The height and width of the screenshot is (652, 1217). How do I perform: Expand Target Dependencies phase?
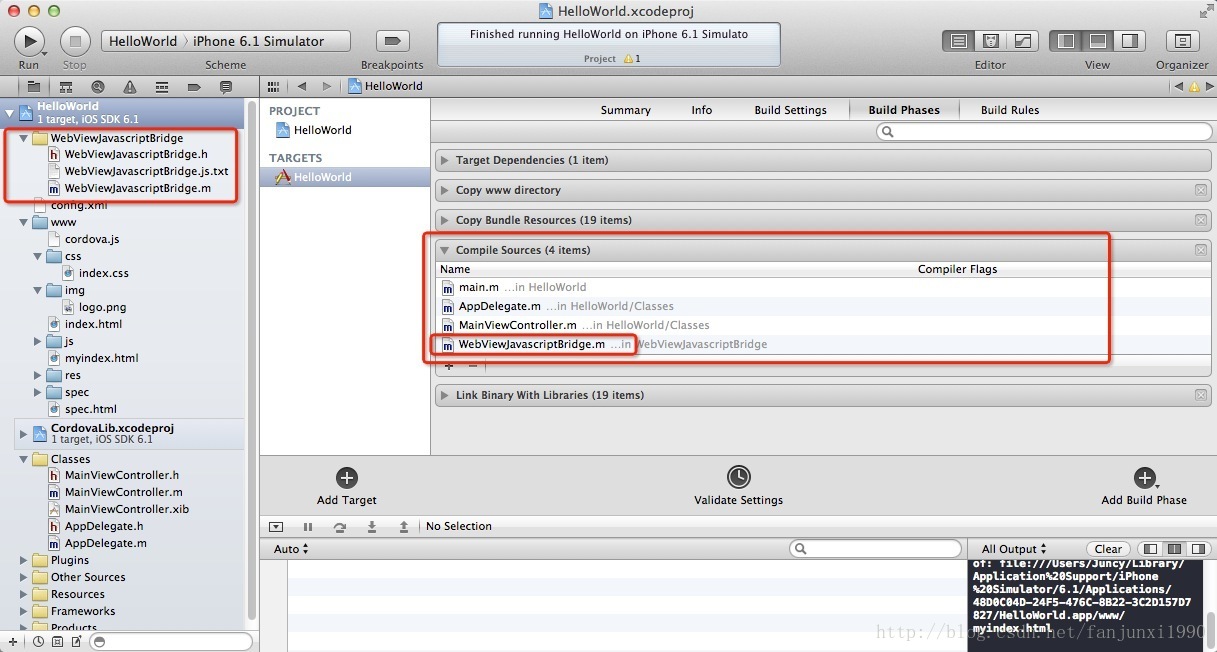(444, 160)
